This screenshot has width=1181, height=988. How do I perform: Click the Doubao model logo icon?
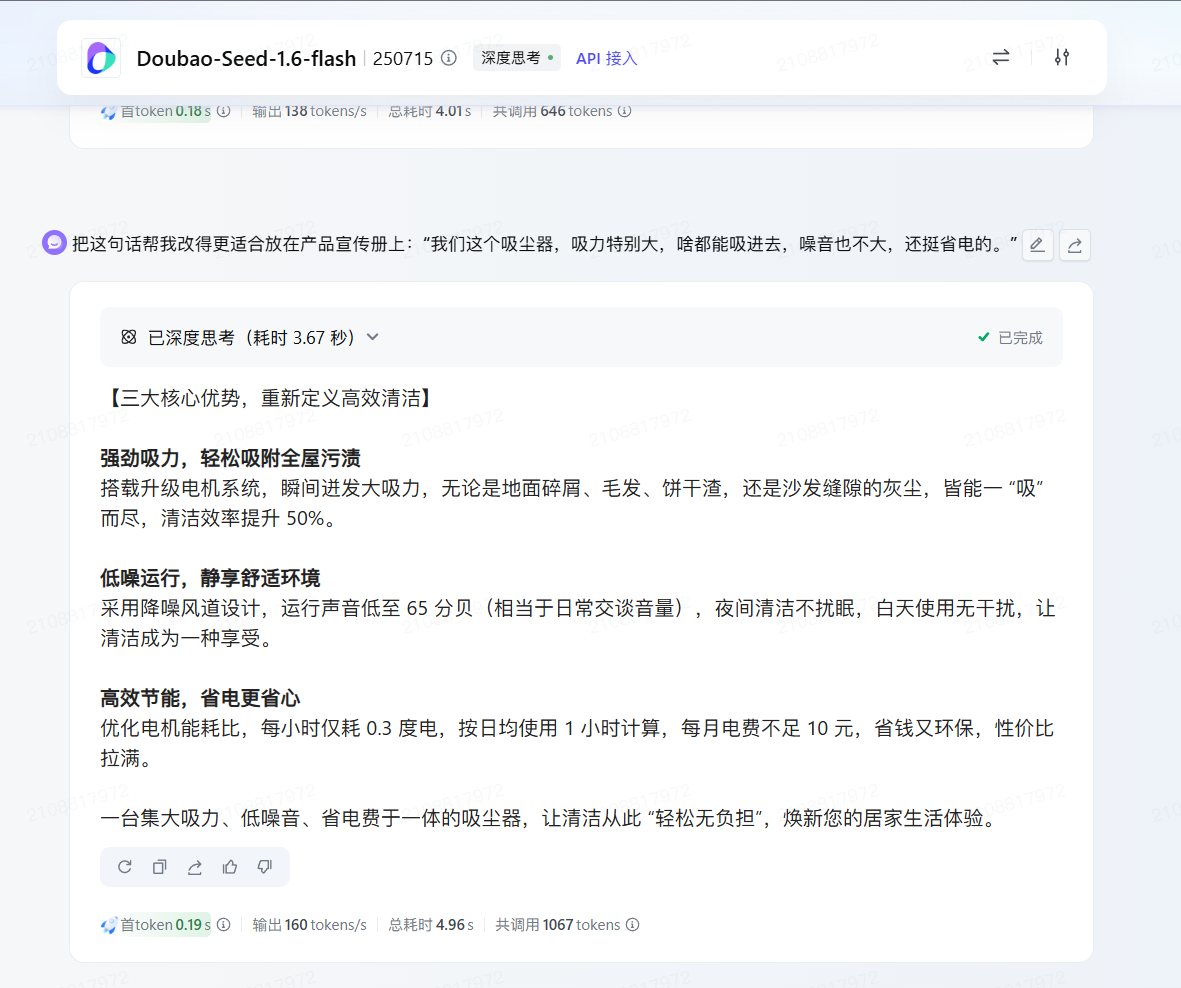(x=100, y=58)
